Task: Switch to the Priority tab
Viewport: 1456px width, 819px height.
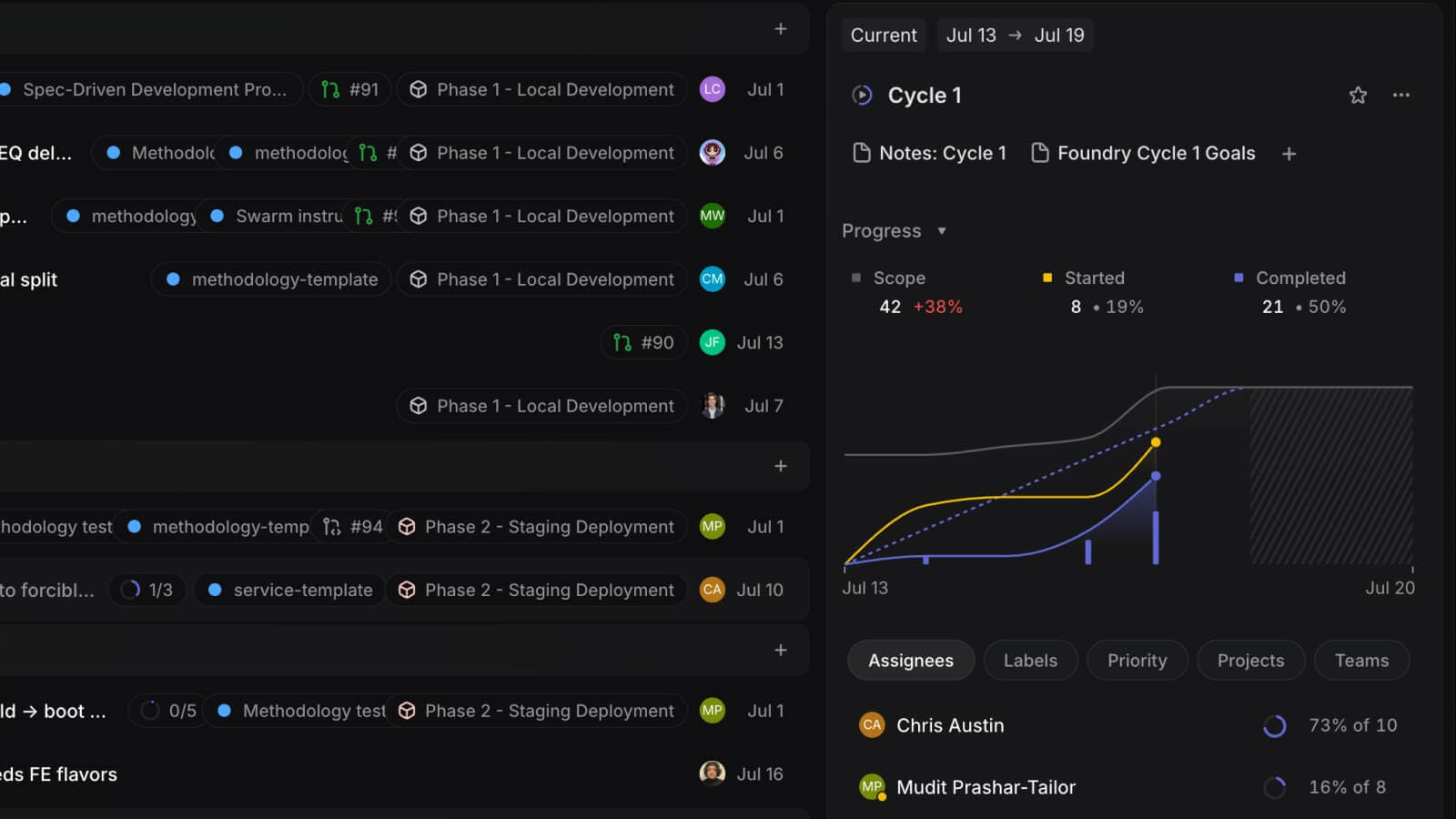Action: 1137,661
